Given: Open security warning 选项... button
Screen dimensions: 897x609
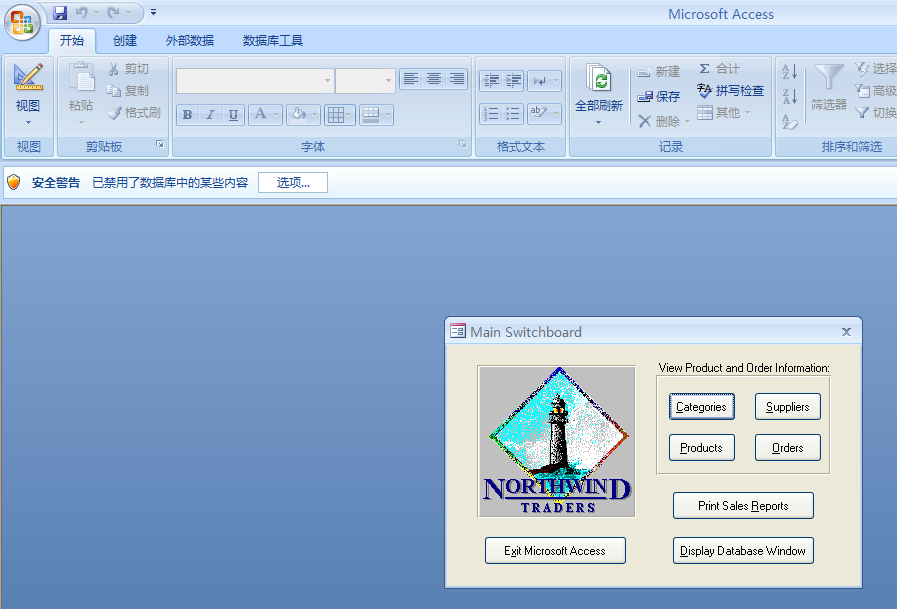Looking at the screenshot, I should tap(293, 182).
